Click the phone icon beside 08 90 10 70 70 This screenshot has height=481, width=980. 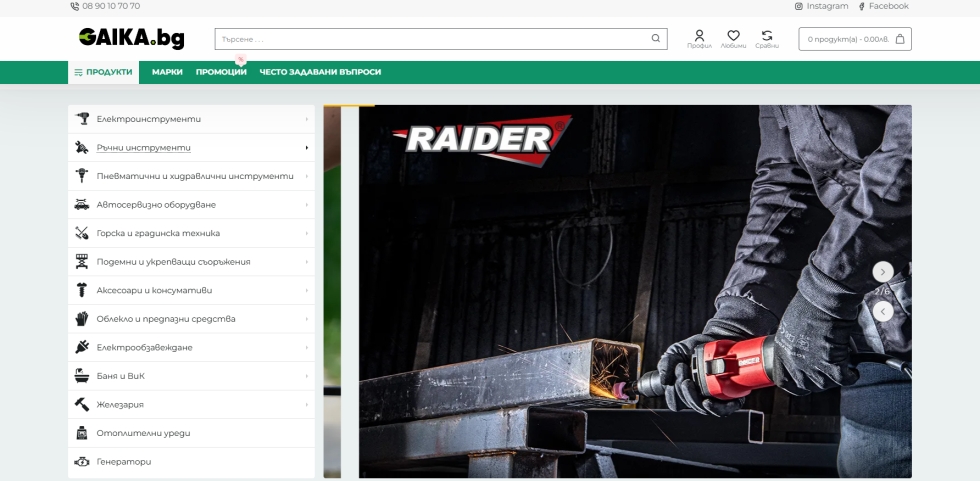74,6
